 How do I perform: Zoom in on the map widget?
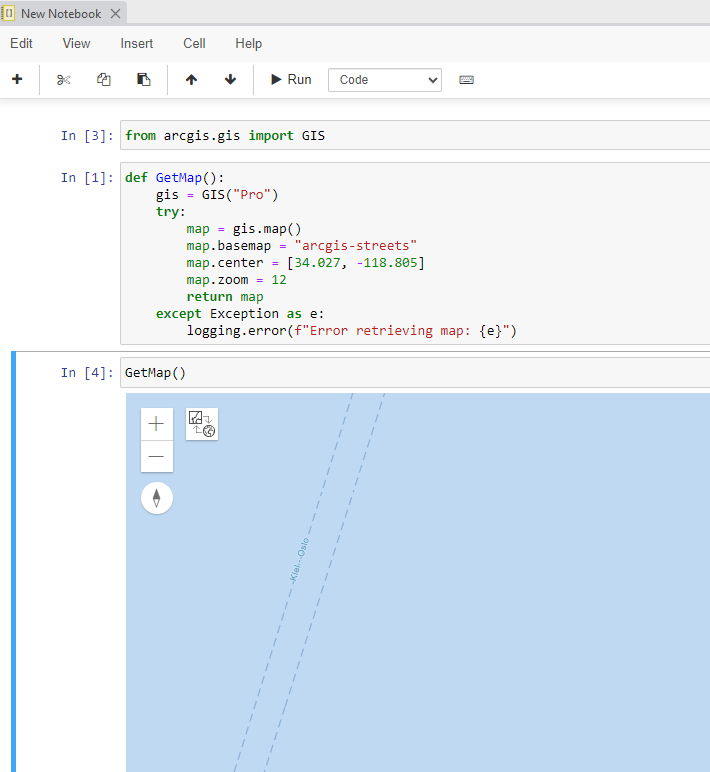point(157,424)
